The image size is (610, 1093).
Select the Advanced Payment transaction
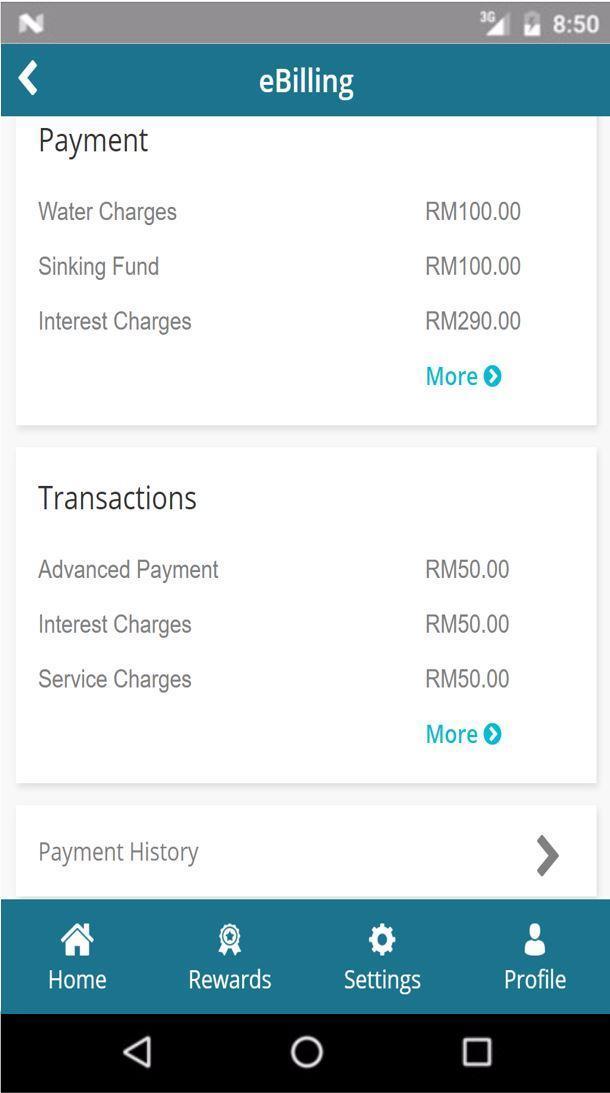tap(128, 570)
